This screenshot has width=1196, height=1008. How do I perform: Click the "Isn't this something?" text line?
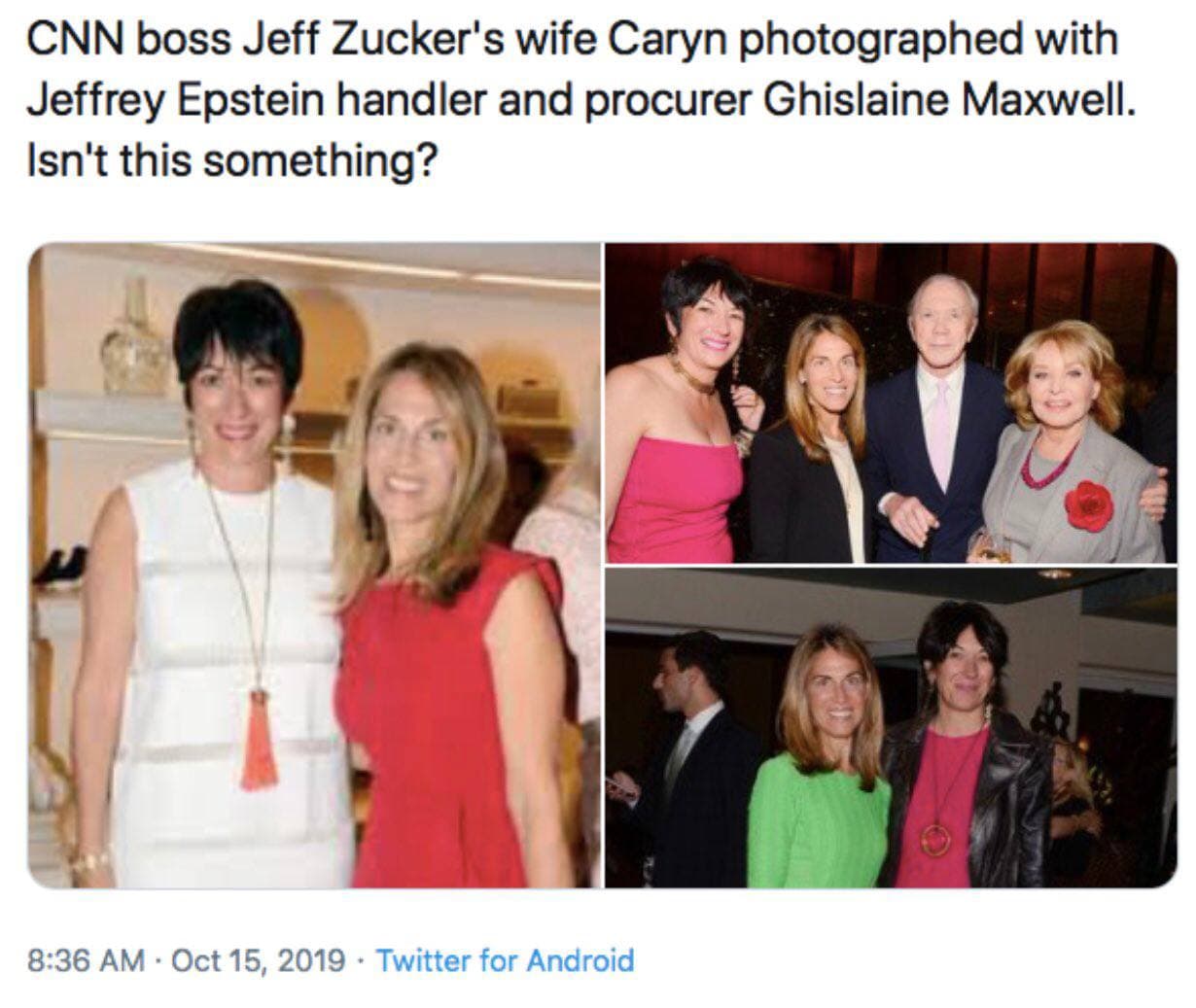(229, 160)
